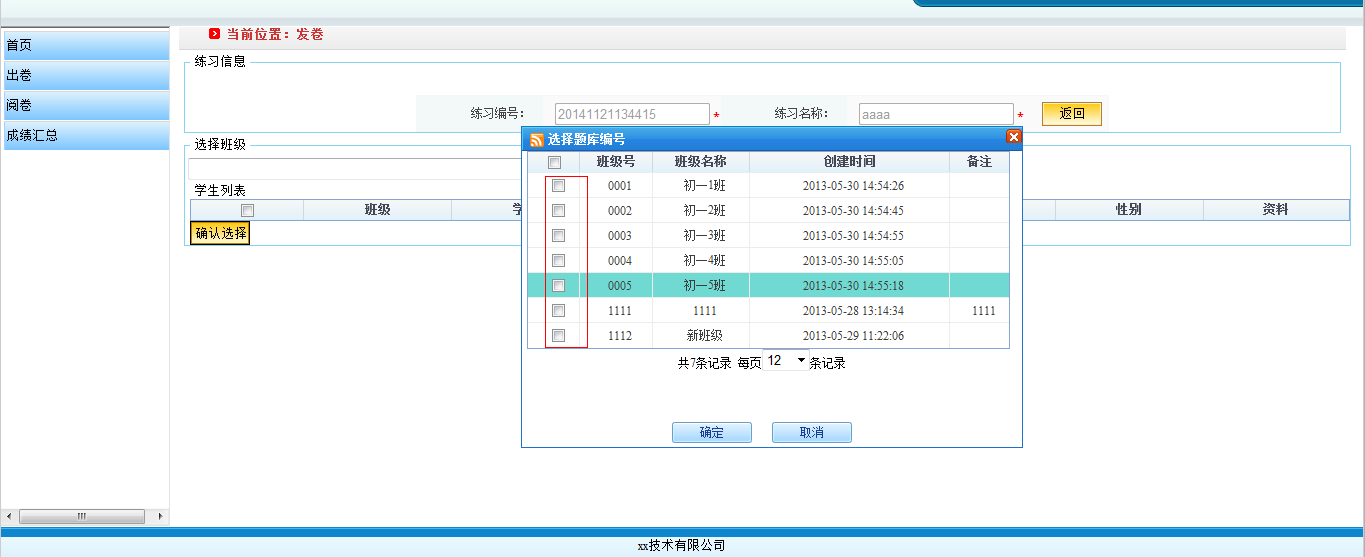Check the box for class 0001
The width and height of the screenshot is (1365, 557).
(x=559, y=185)
